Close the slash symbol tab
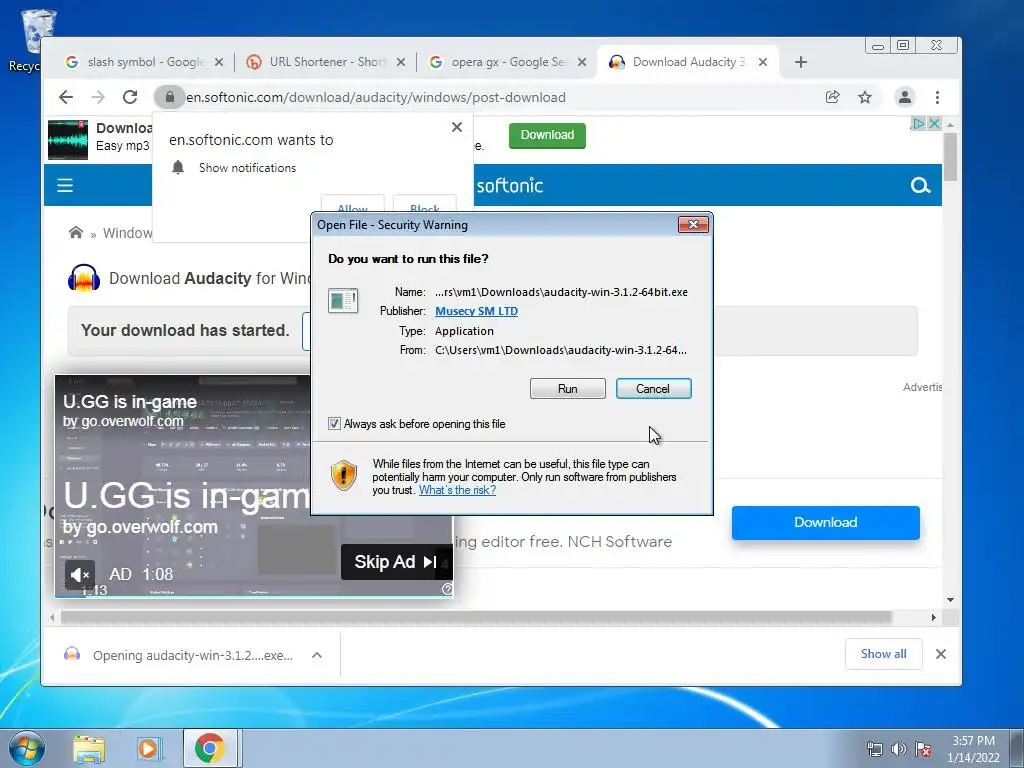This screenshot has width=1024, height=768. tap(219, 62)
